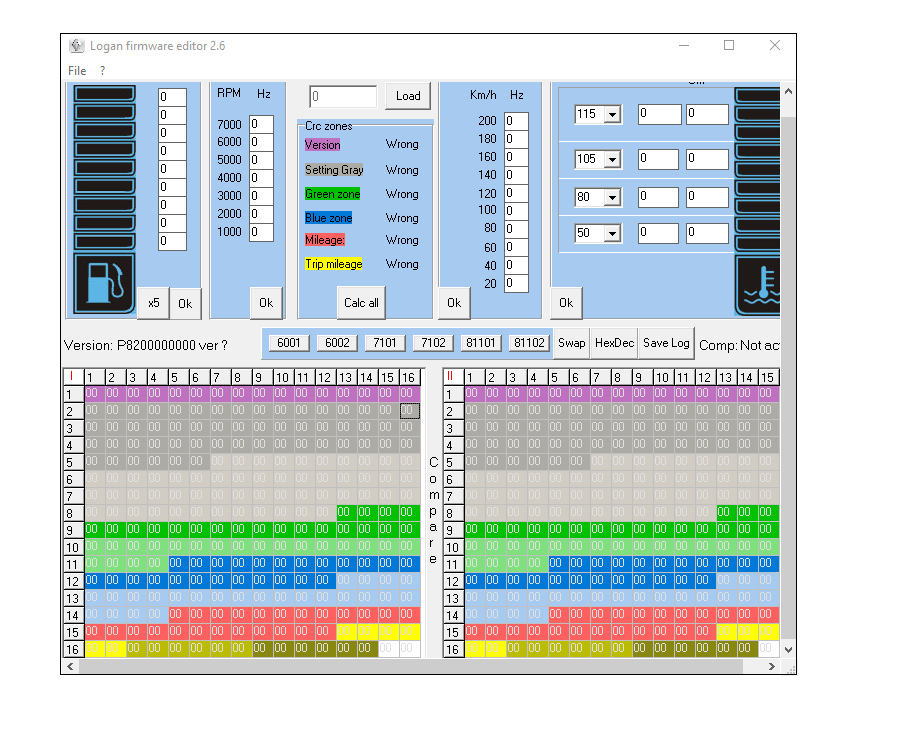Focus the Hz field for 1000 RPM
Viewport: 900px width, 734px height.
[x=261, y=232]
